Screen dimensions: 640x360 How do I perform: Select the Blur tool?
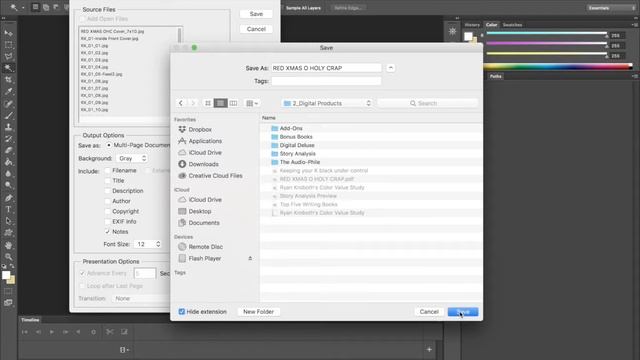[8, 173]
